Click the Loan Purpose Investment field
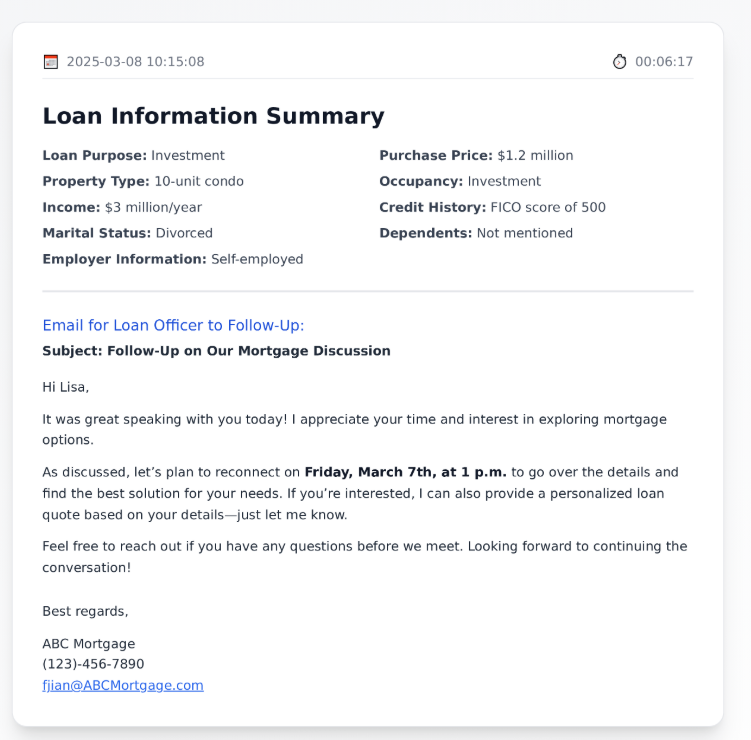 point(133,155)
